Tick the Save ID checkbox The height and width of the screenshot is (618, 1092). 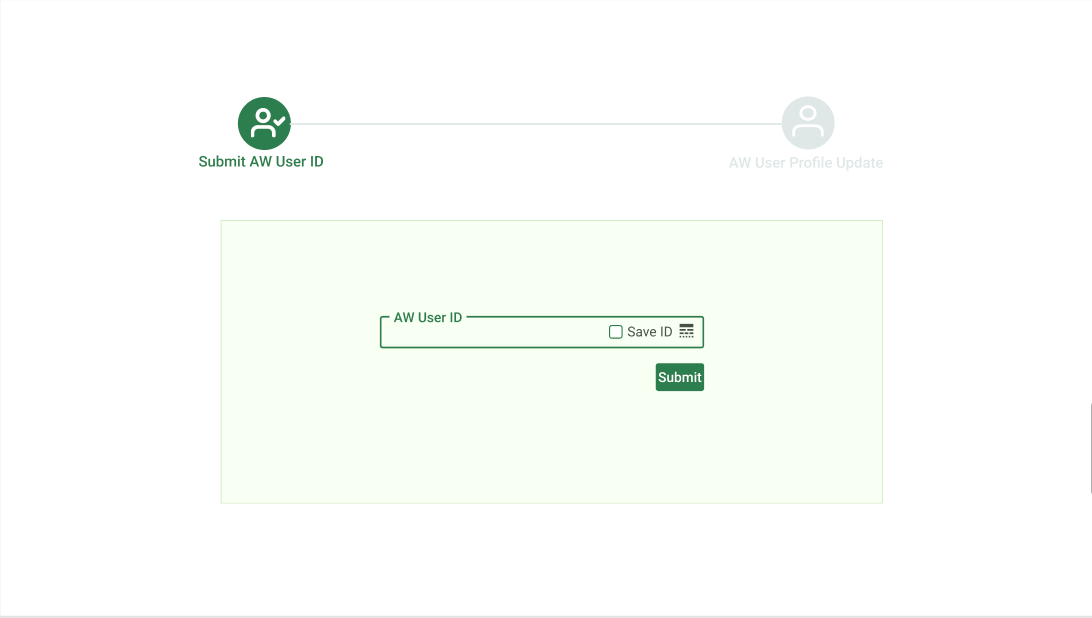click(616, 332)
